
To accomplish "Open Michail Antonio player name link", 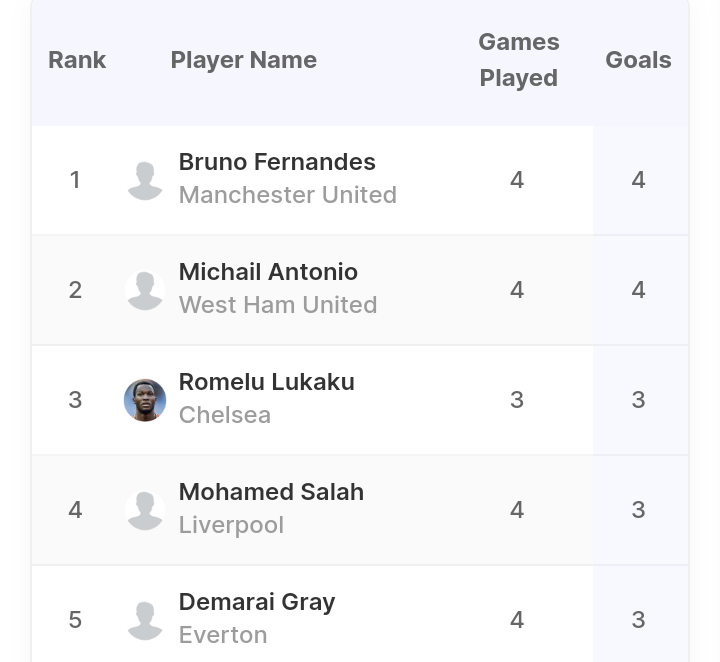I will coord(268,272).
